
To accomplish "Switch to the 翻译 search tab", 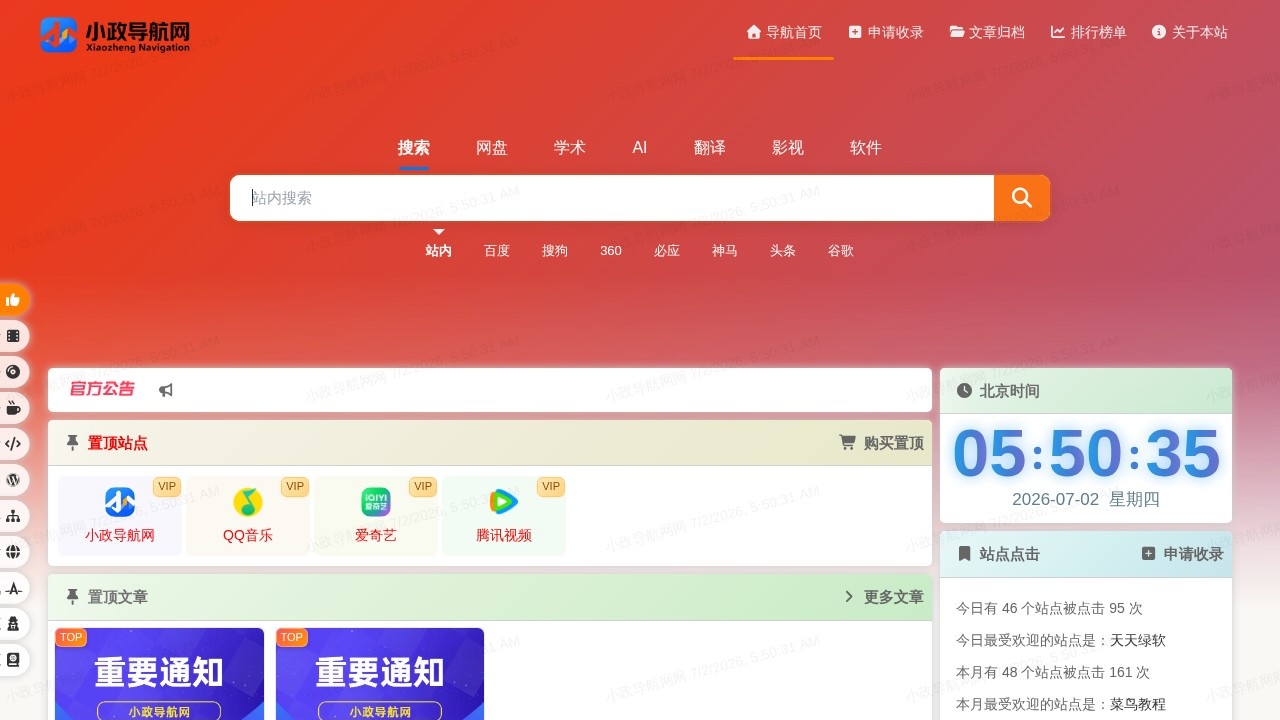I will 710,148.
